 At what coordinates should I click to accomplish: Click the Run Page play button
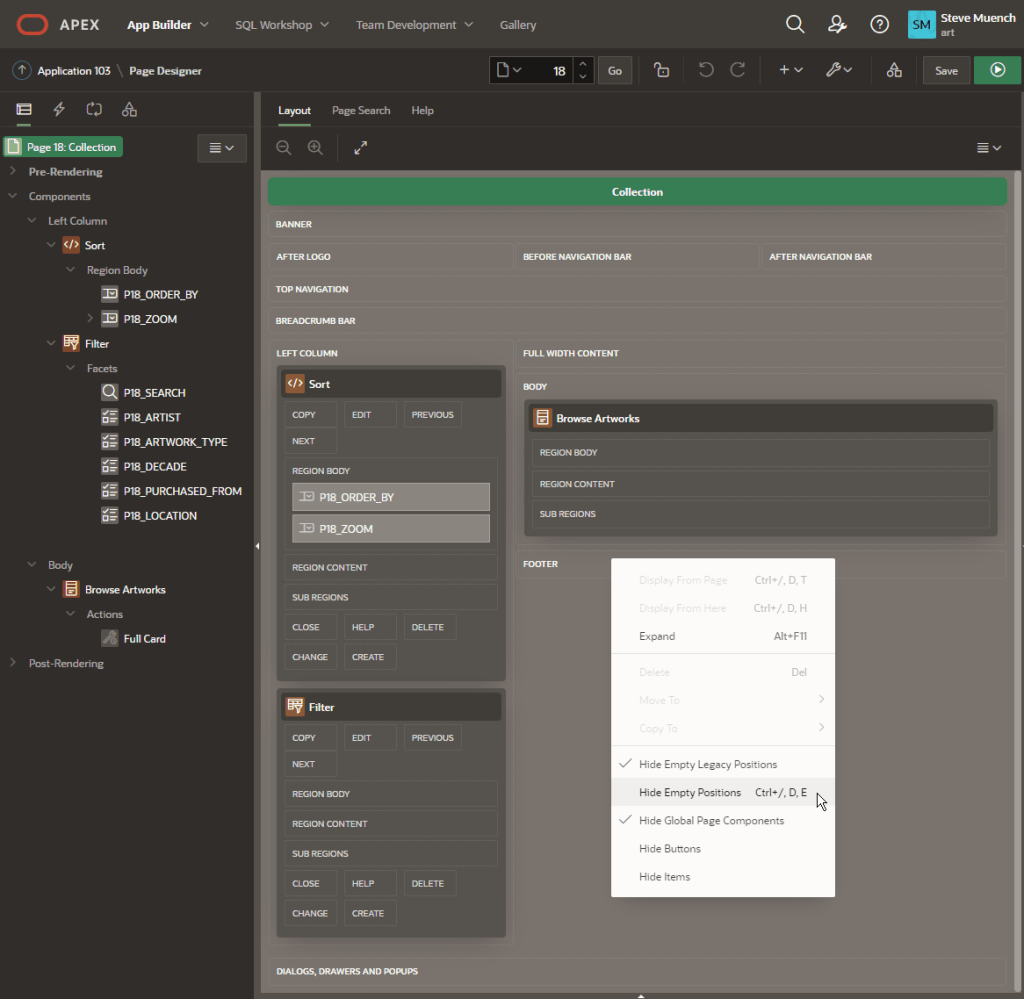pyautogui.click(x=997, y=70)
